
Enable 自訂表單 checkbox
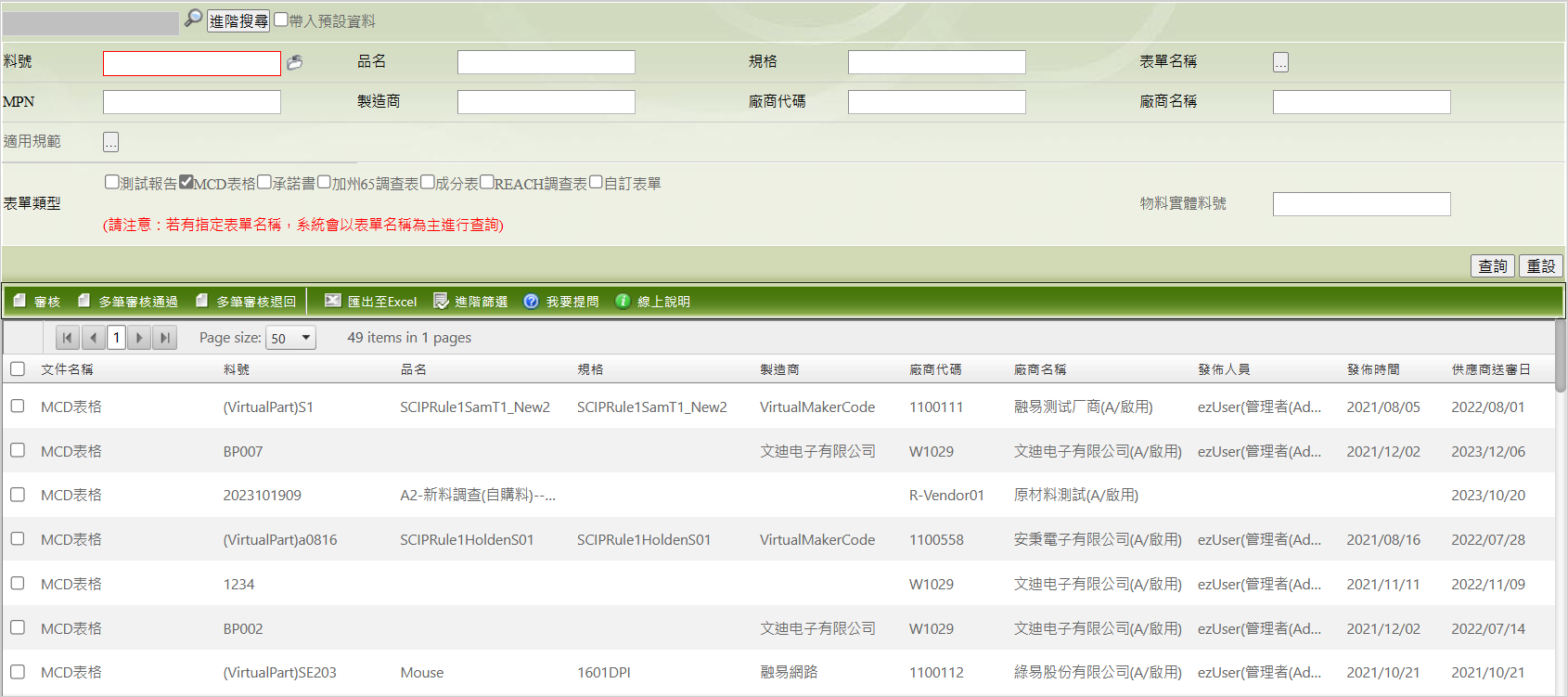click(597, 182)
